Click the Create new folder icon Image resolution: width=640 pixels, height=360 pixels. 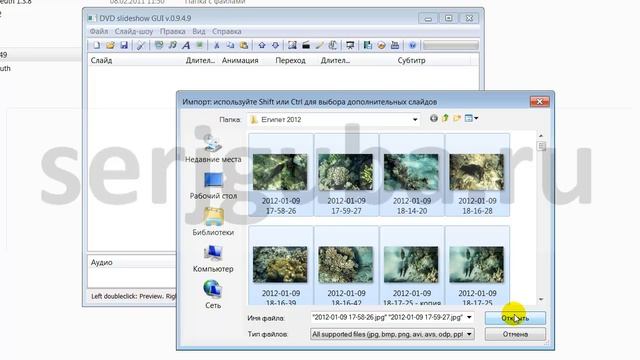pos(457,118)
